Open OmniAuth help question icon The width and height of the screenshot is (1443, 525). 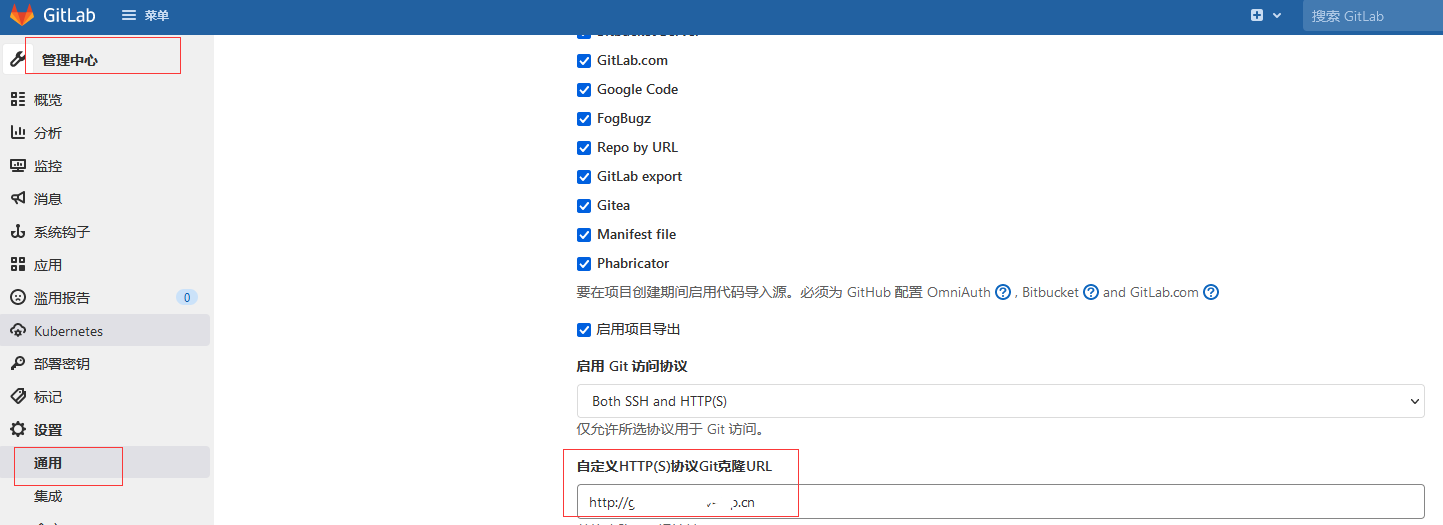tap(1003, 292)
